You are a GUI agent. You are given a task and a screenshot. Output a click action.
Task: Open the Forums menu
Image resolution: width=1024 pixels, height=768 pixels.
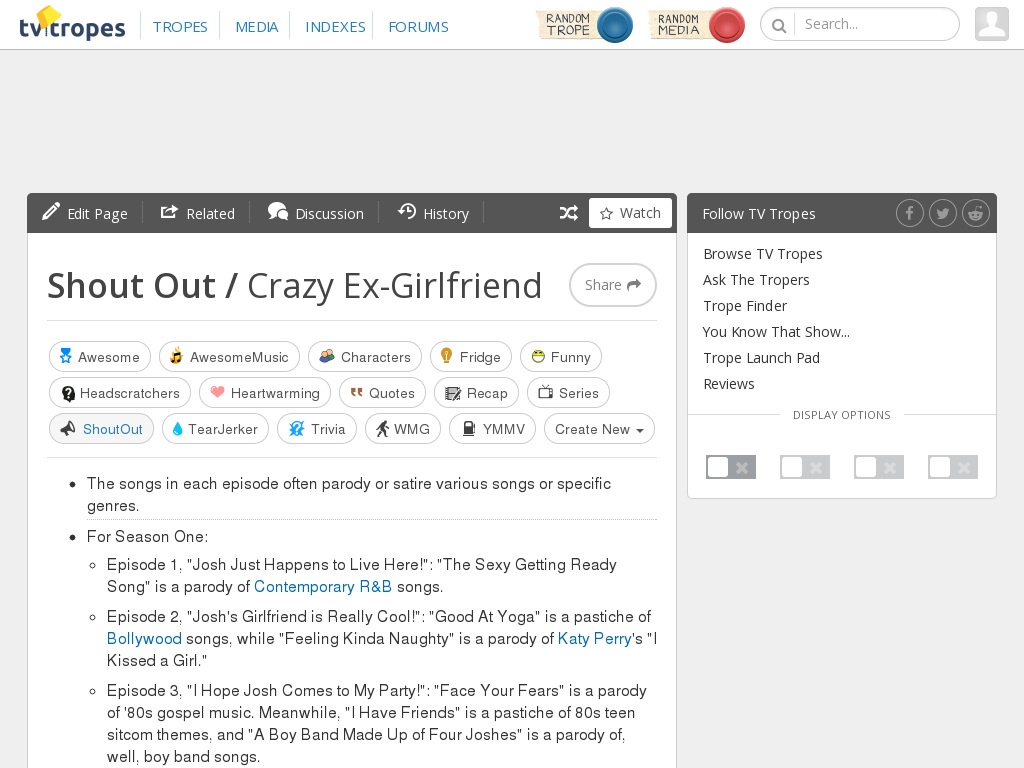(x=419, y=27)
